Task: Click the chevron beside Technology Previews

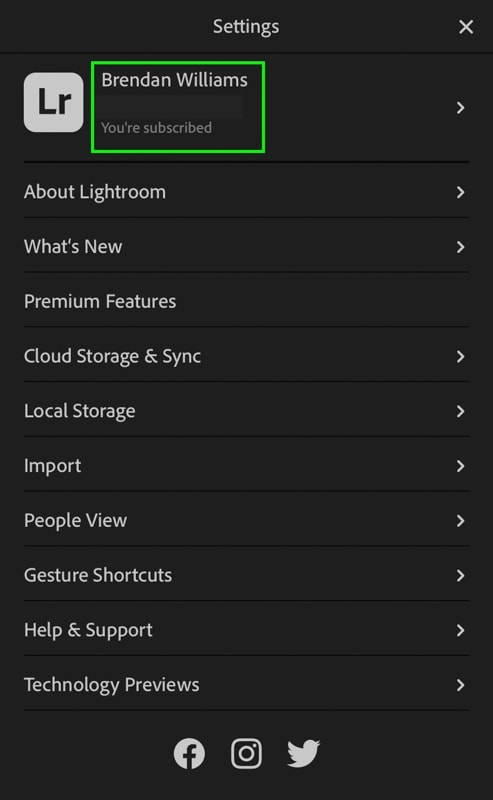Action: point(460,685)
